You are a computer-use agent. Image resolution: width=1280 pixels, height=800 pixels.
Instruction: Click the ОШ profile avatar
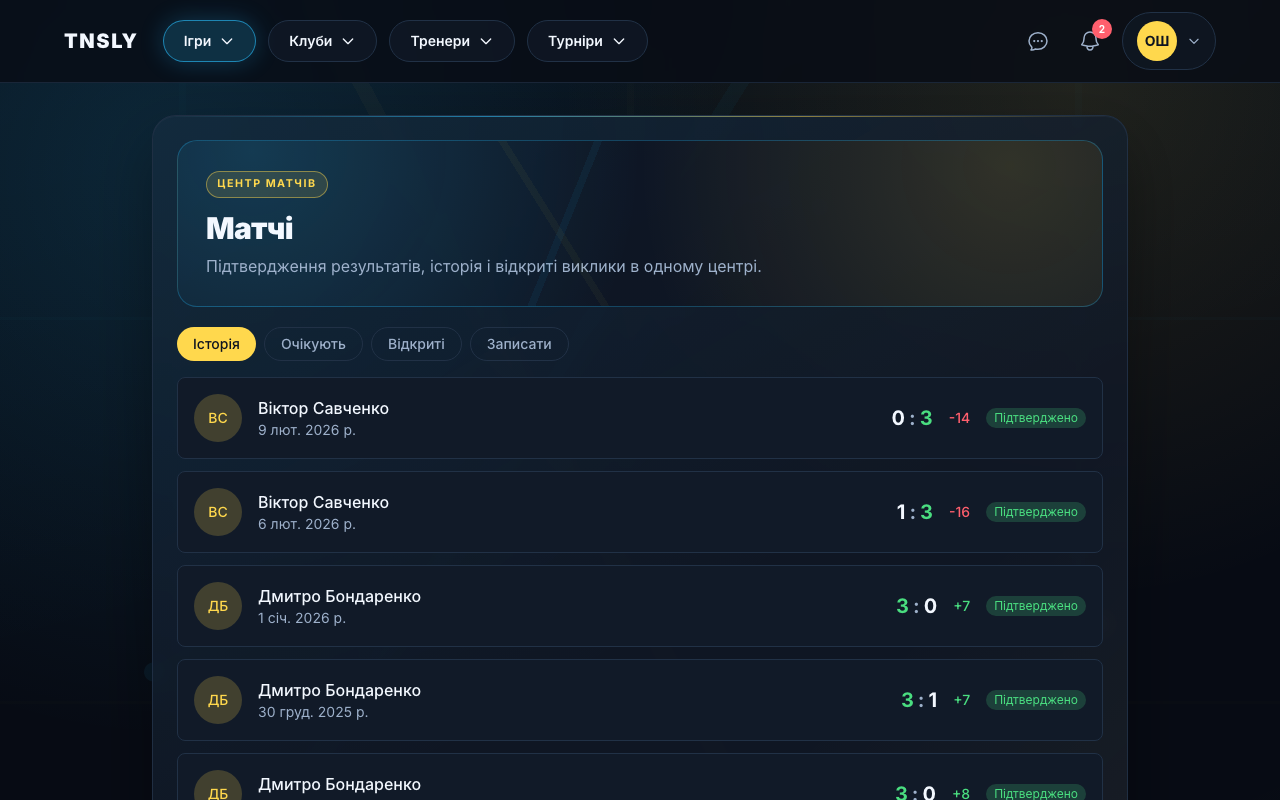click(1157, 41)
